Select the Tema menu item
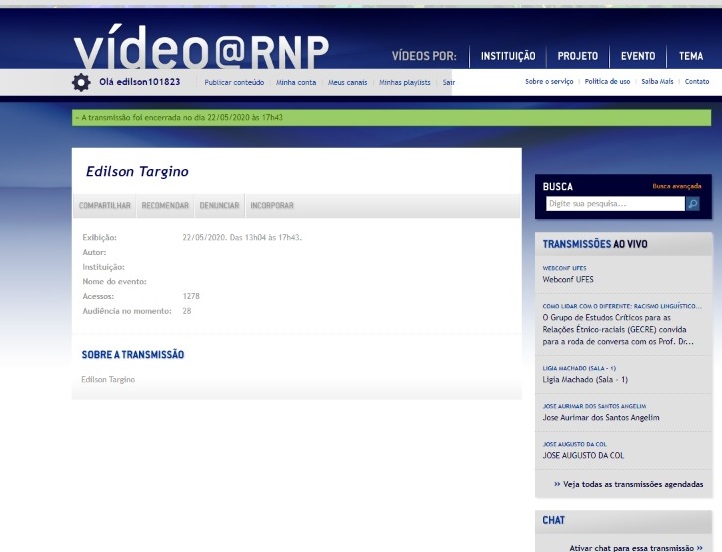 [x=691, y=56]
